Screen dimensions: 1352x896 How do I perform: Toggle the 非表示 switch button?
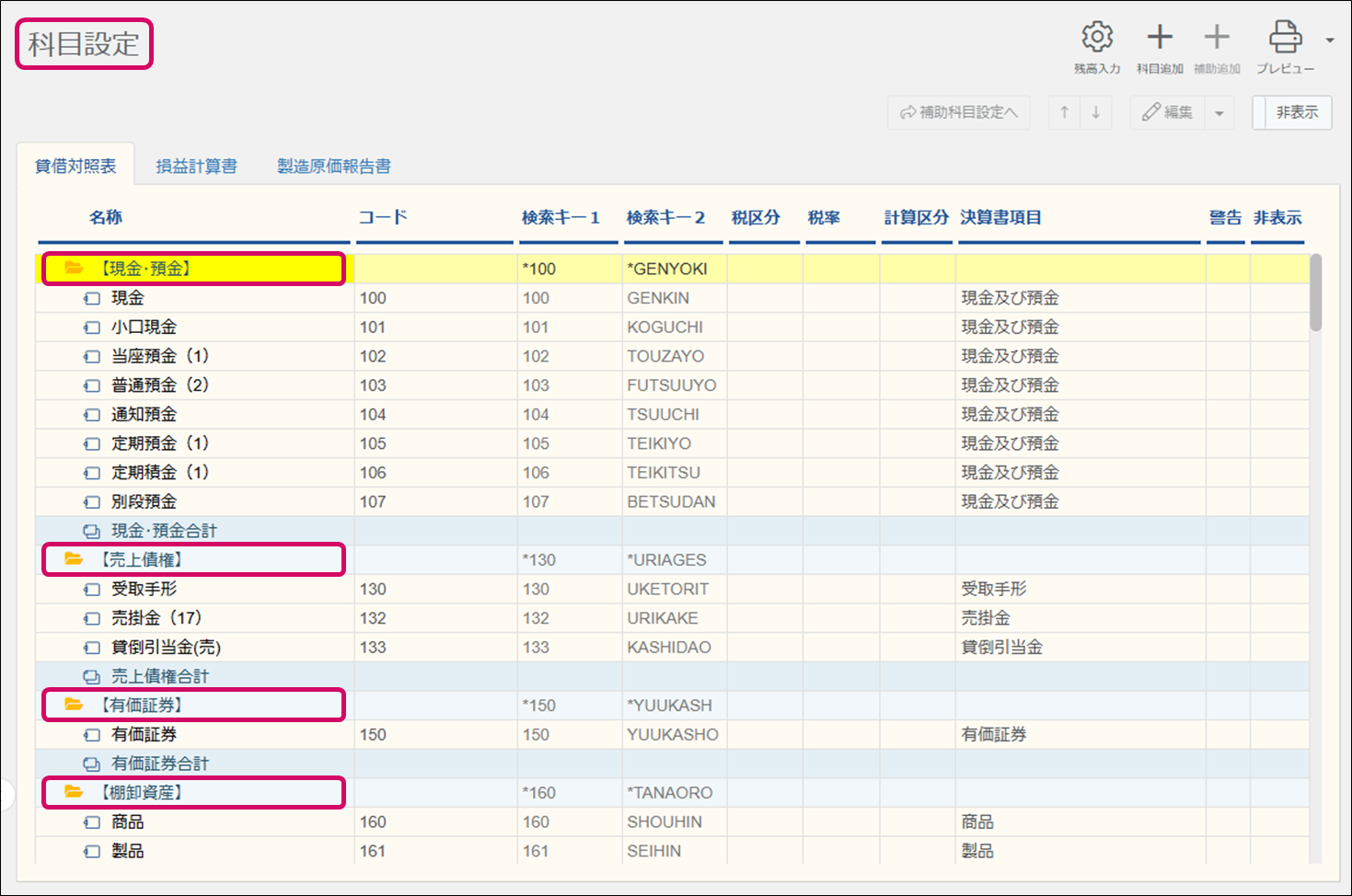pyautogui.click(x=1292, y=112)
